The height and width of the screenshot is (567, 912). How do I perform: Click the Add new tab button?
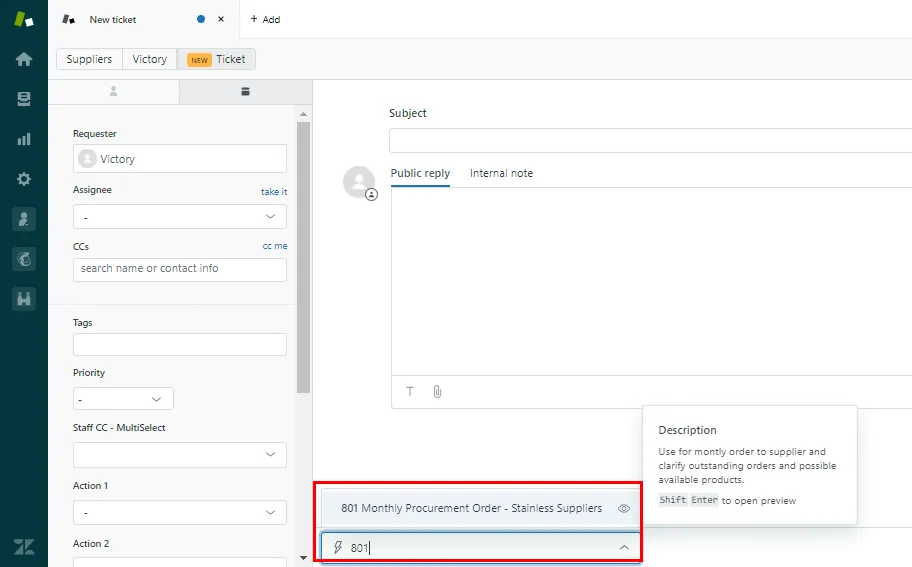[265, 19]
